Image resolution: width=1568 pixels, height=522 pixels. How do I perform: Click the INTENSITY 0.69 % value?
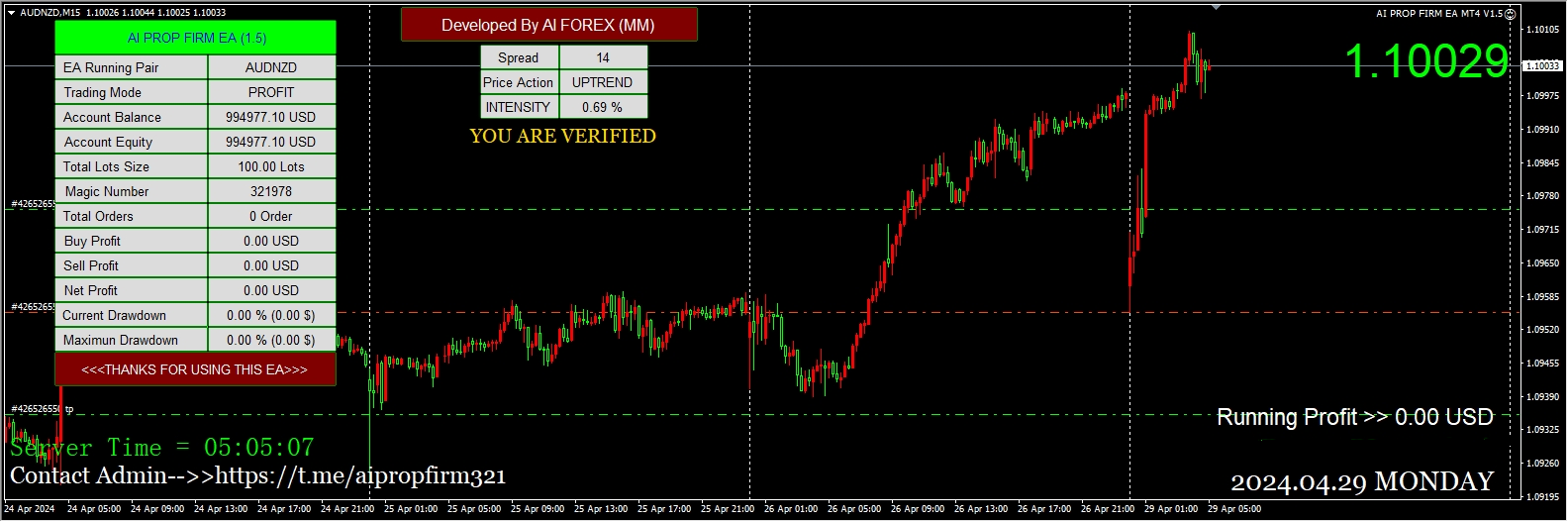pyautogui.click(x=603, y=107)
